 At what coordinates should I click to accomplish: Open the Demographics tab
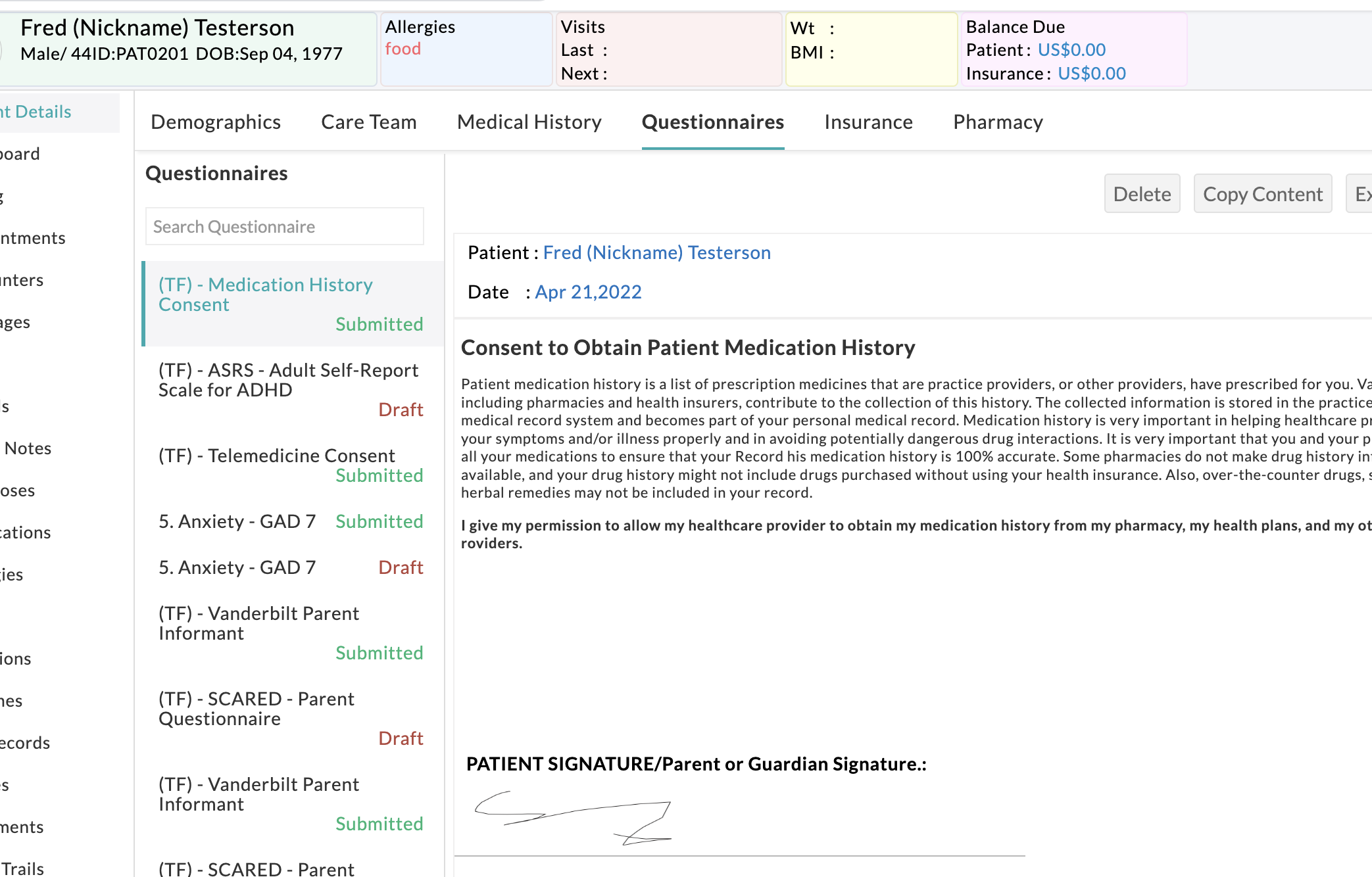[215, 122]
